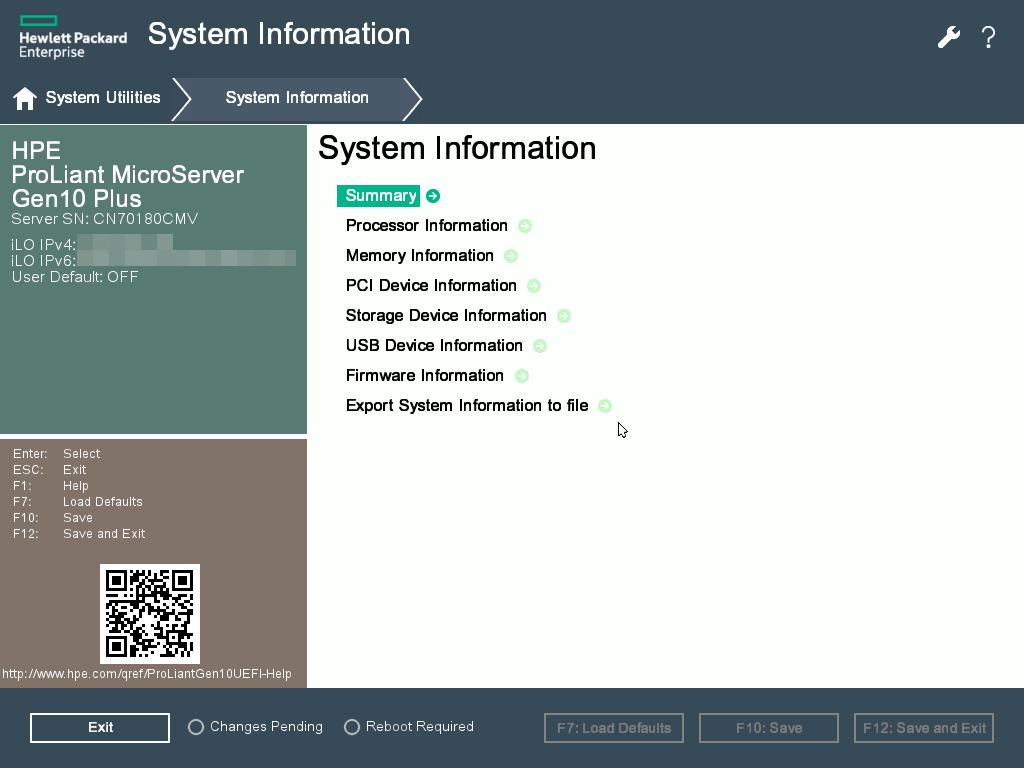Viewport: 1024px width, 768px height.
Task: Click the Server SN: CN70180CMV text
Action: tap(104, 219)
